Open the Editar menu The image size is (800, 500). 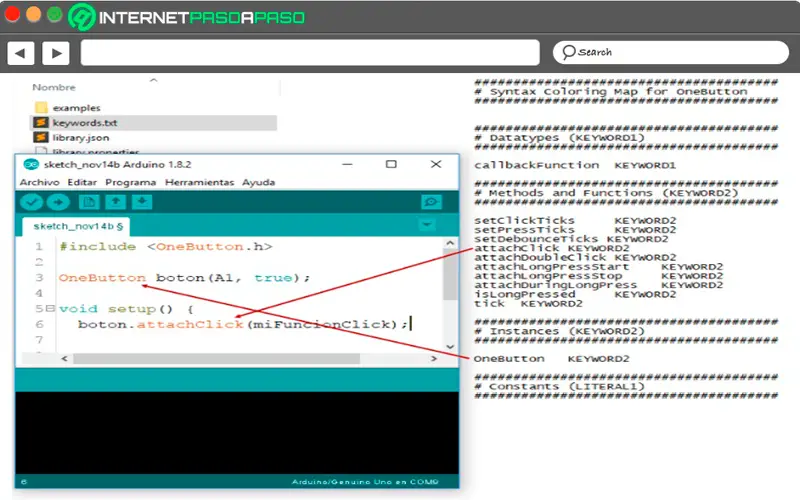[x=82, y=182]
